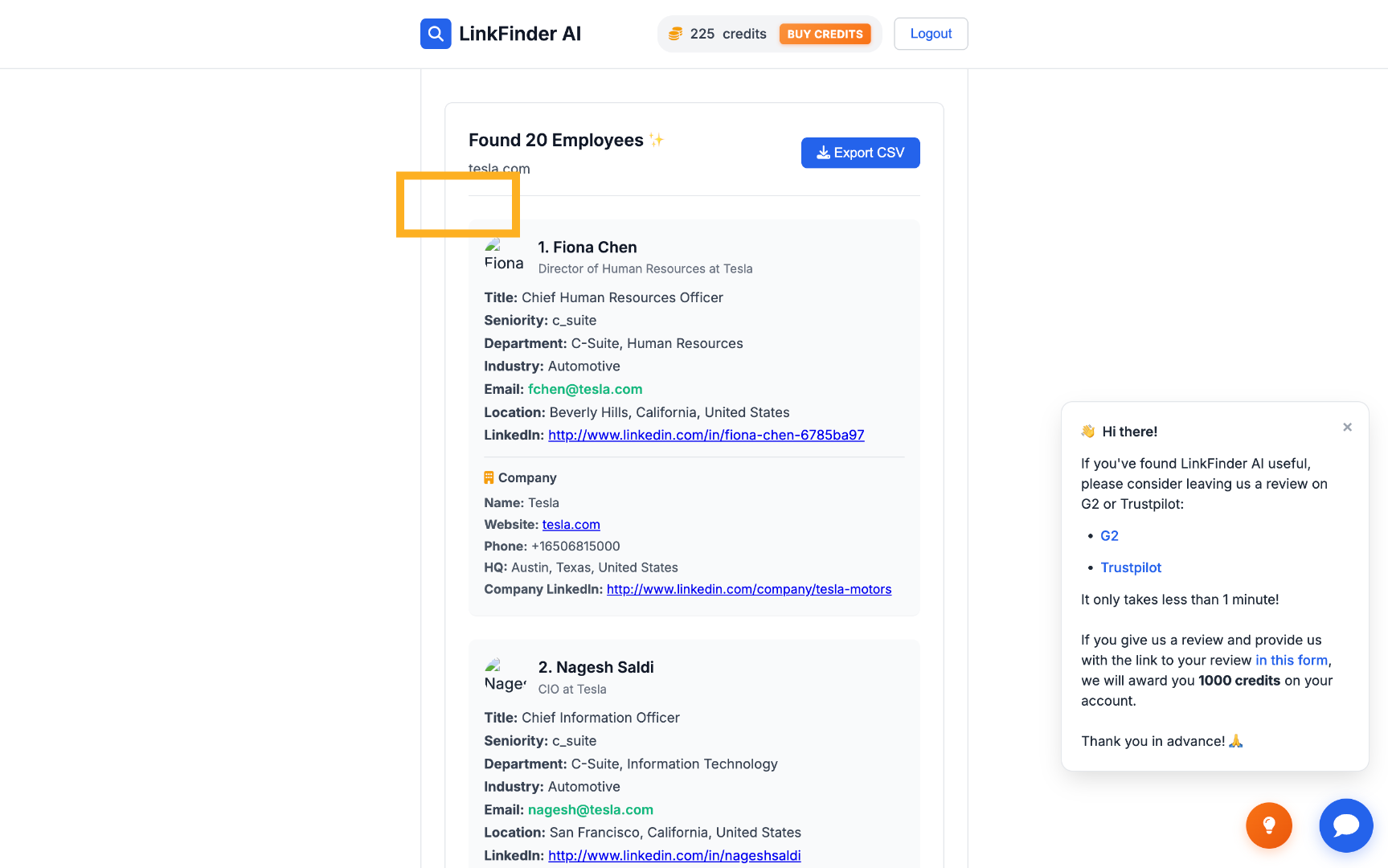Click 'Director of Human Resources at Tesla' subtitle
This screenshot has width=1388, height=868.
tap(645, 268)
